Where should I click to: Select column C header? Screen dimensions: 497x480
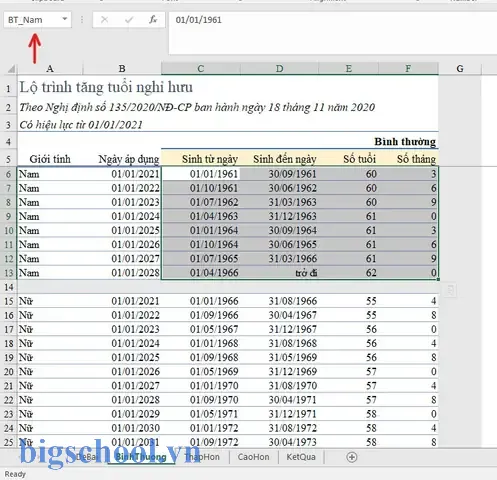pos(201,69)
